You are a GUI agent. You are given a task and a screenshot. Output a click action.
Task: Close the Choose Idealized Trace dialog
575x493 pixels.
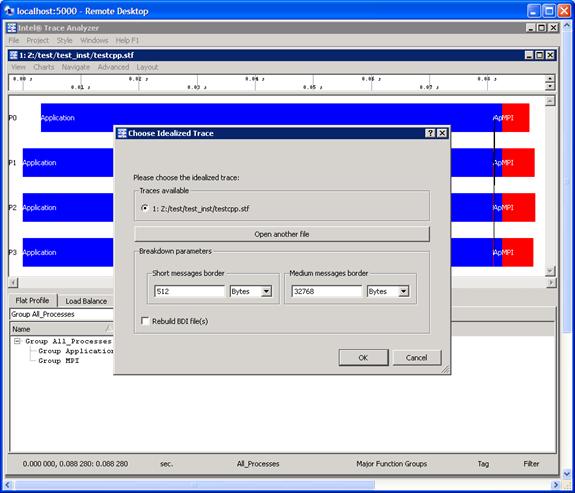tap(442, 133)
